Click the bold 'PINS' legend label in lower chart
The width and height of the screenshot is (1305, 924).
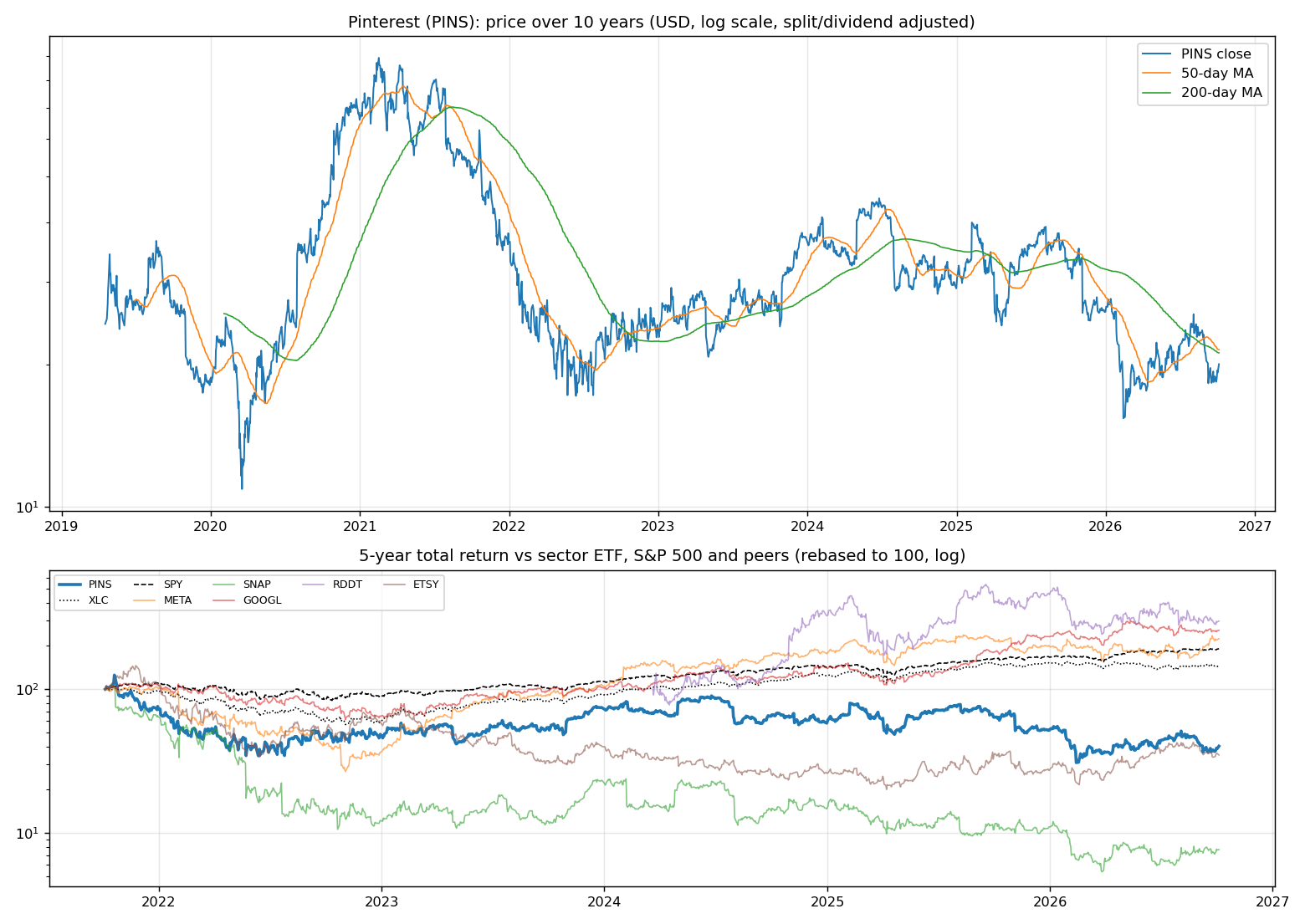coord(100,585)
